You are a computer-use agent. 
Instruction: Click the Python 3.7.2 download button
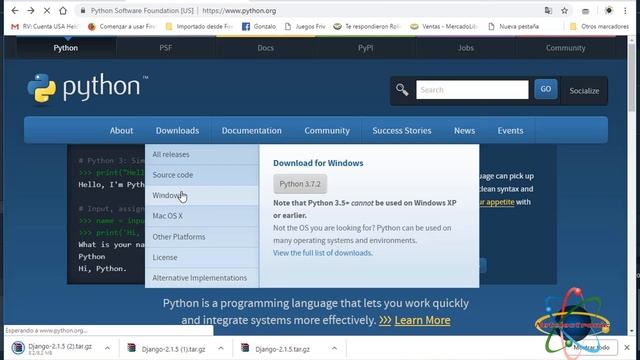tap(300, 184)
